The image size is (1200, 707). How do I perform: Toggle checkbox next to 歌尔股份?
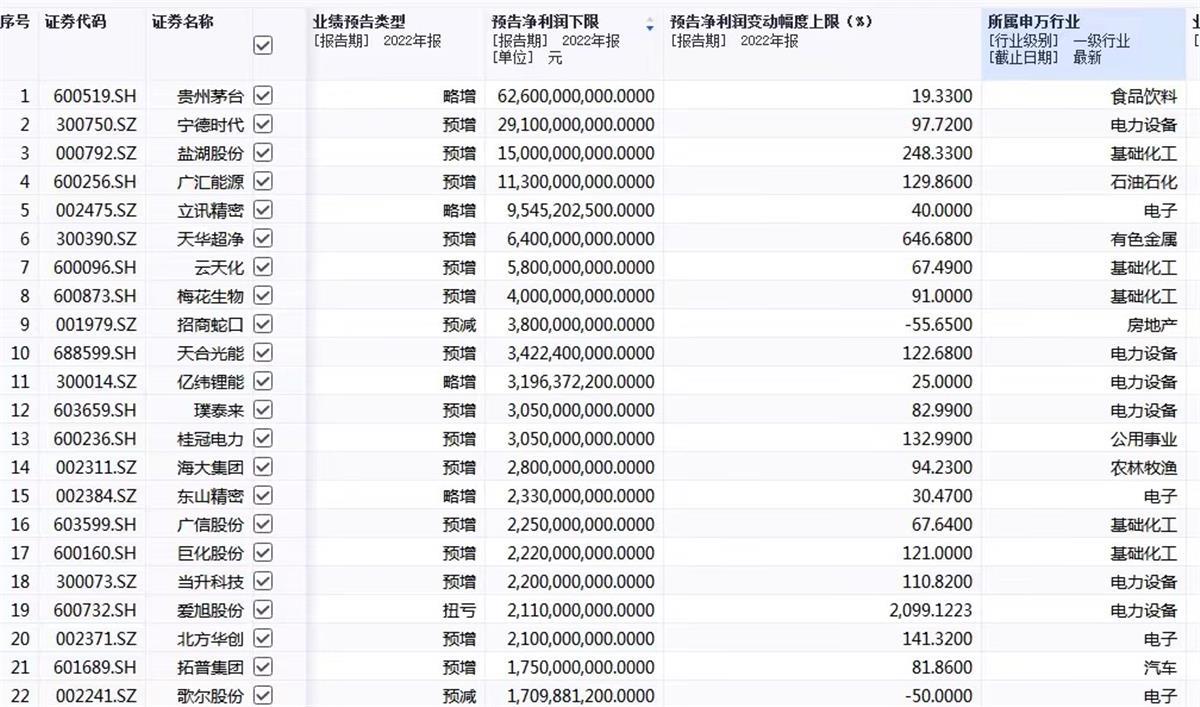coord(264,695)
